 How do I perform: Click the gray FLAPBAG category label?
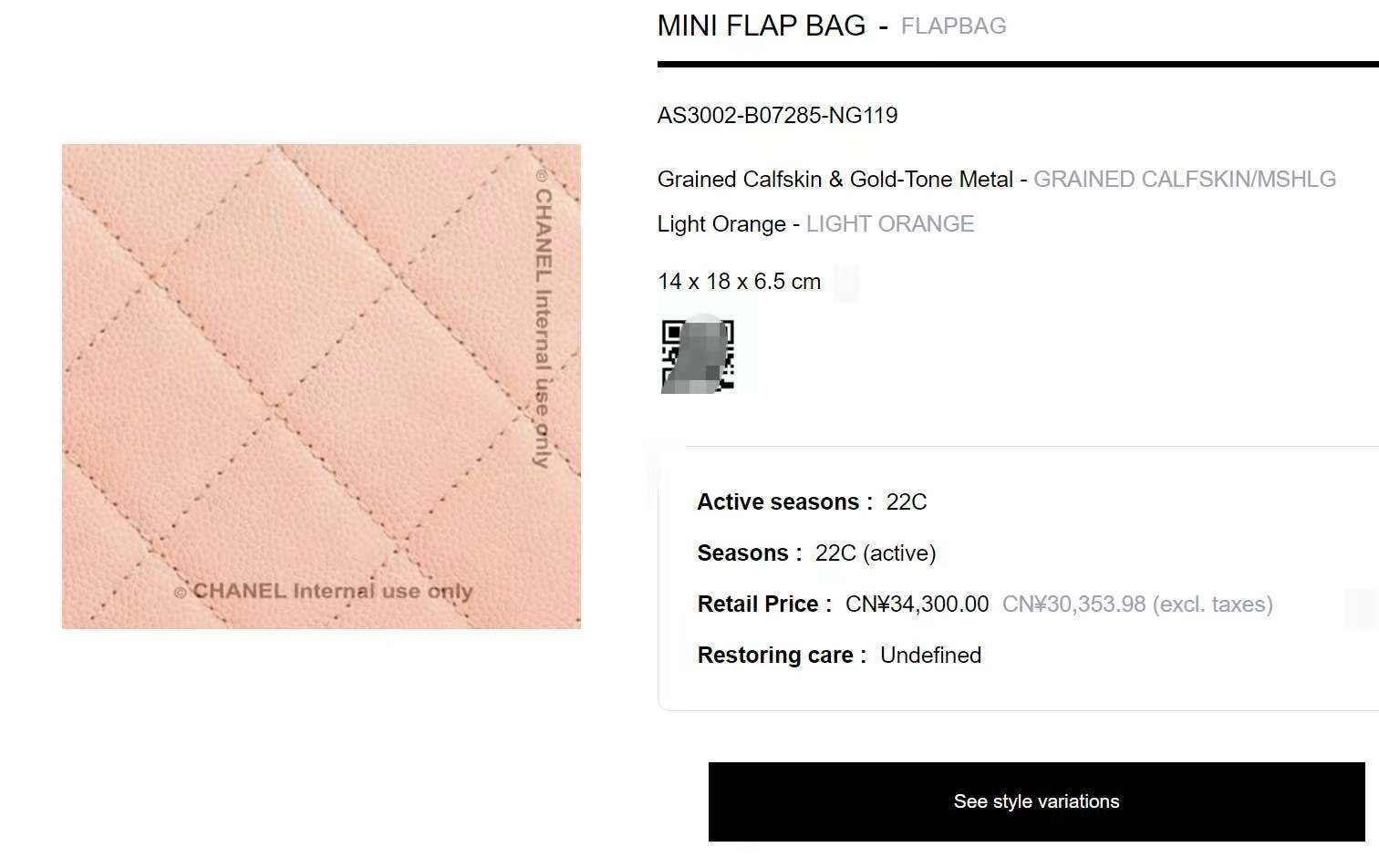953,26
